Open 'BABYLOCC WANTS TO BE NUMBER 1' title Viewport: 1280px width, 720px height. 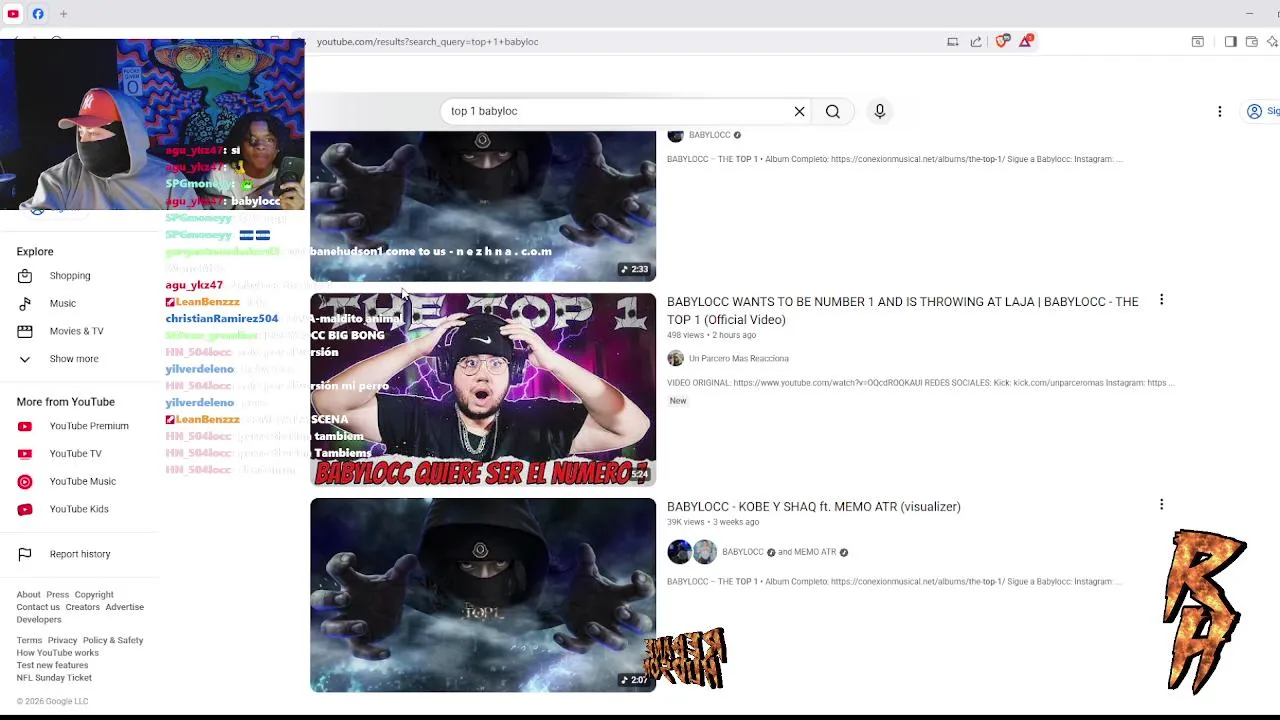[902, 311]
